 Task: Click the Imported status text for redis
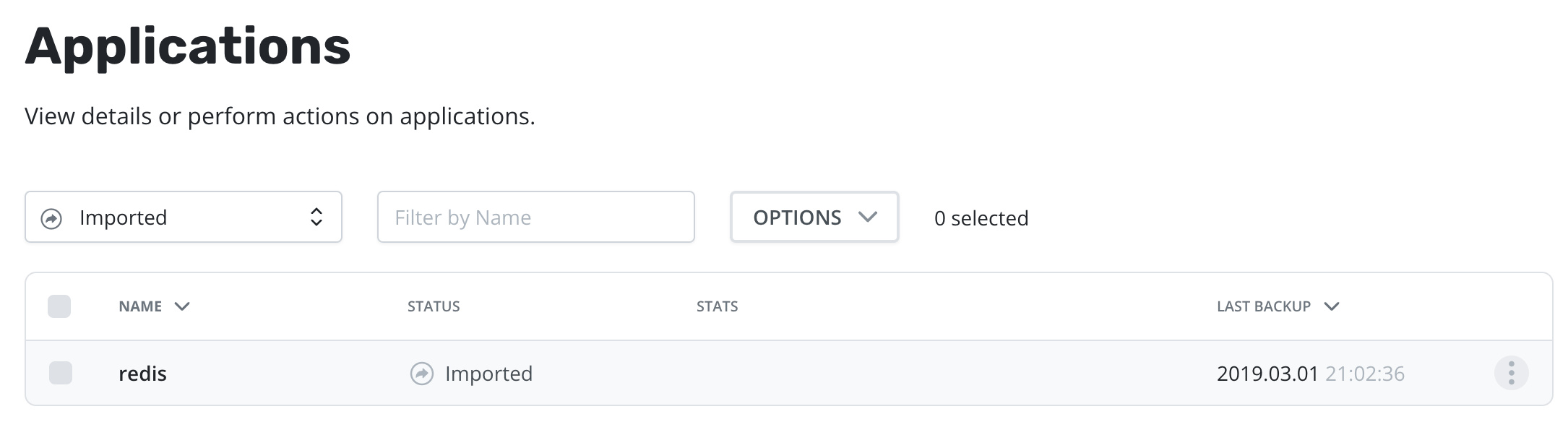489,374
